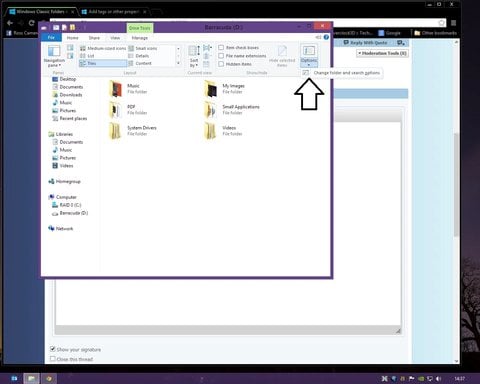Select Content layout option
The image size is (480, 384).
tap(140, 63)
